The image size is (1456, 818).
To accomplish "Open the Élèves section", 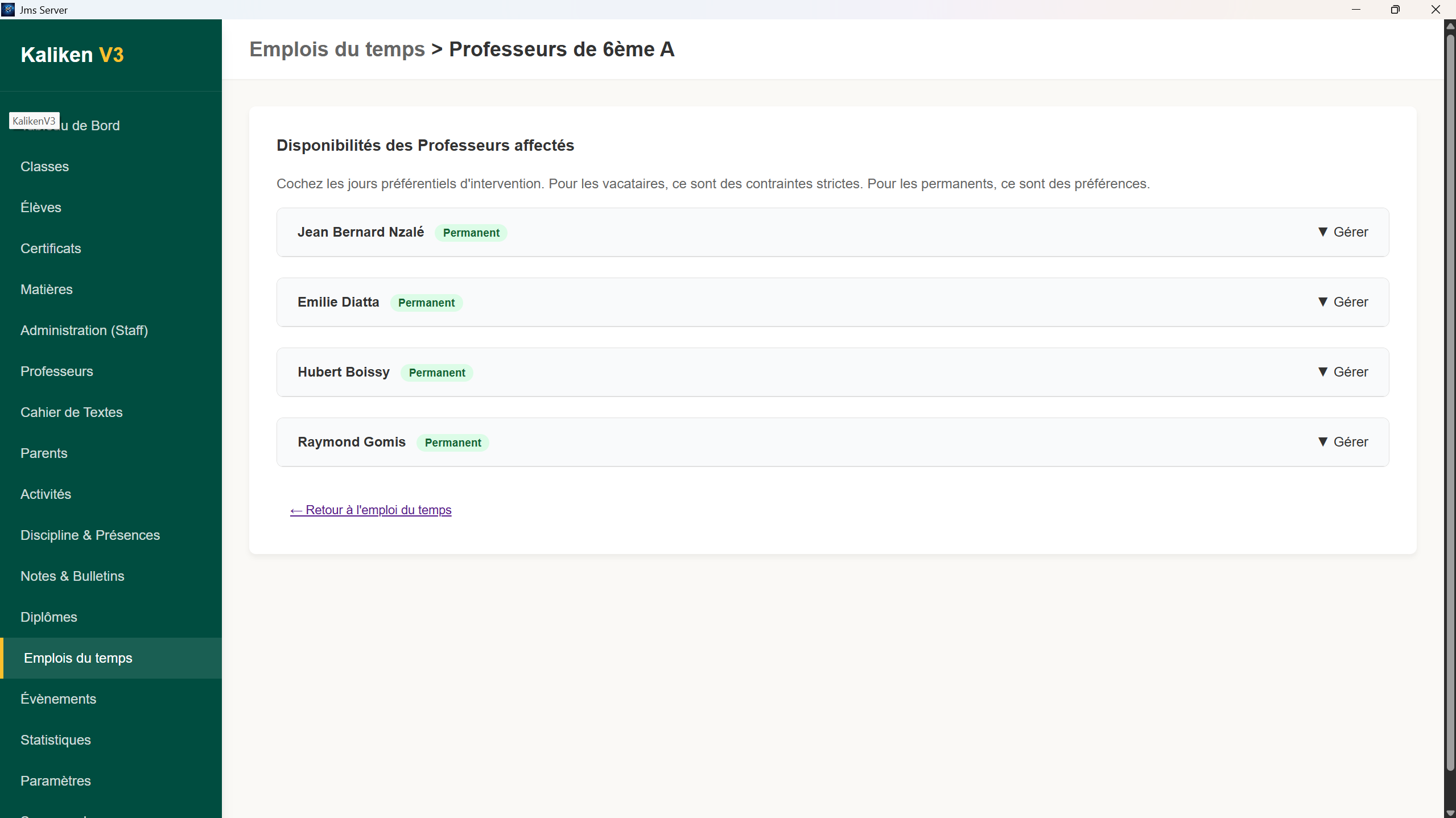I will pyautogui.click(x=40, y=207).
